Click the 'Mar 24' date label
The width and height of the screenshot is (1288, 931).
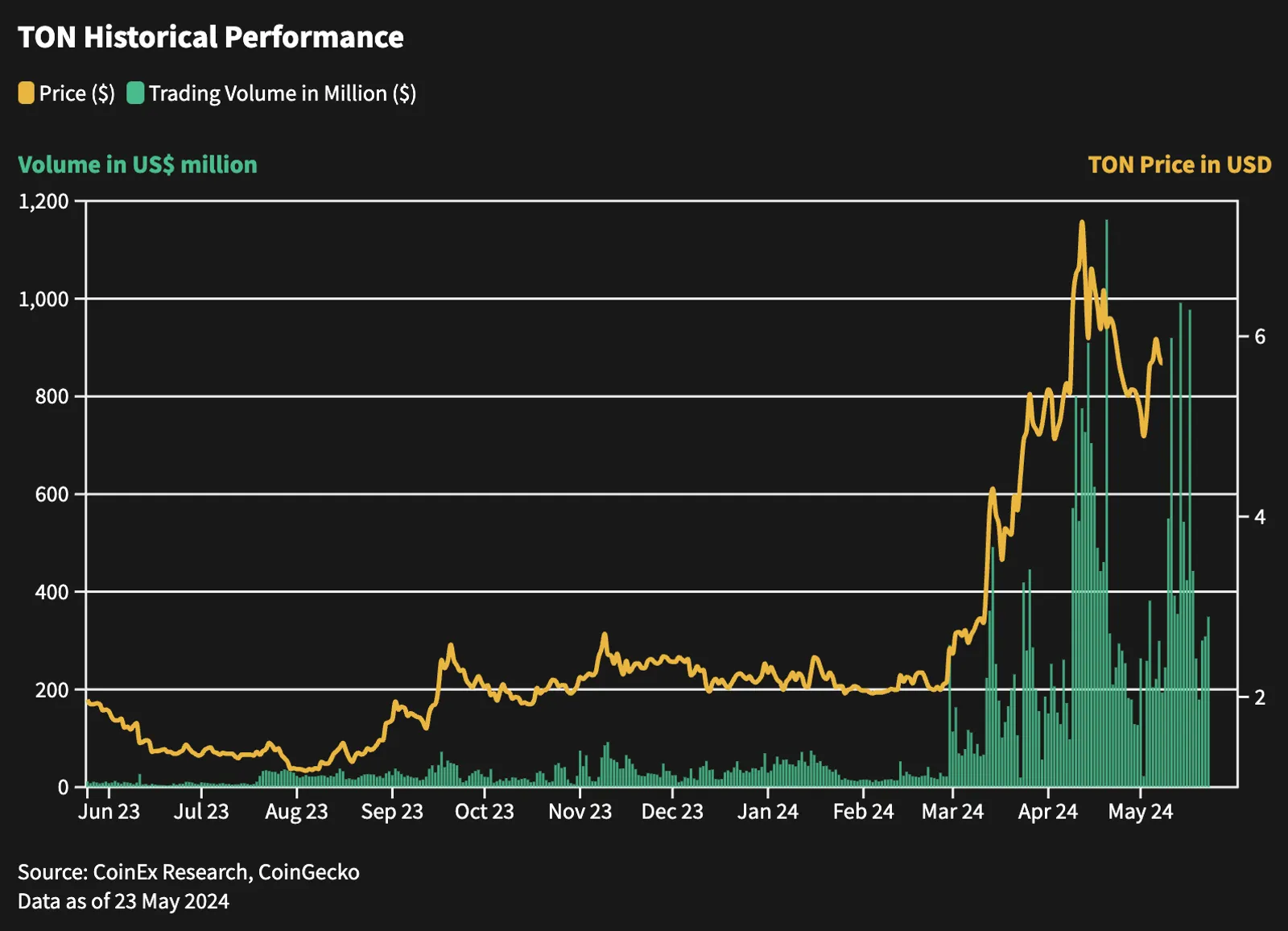click(953, 812)
